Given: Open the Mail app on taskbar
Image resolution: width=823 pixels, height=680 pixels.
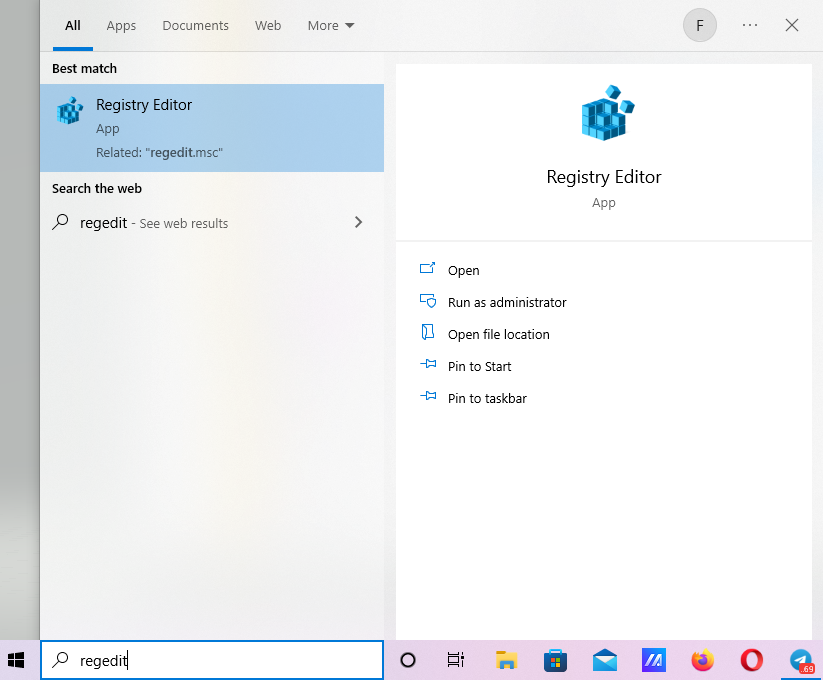Looking at the screenshot, I should click(604, 660).
